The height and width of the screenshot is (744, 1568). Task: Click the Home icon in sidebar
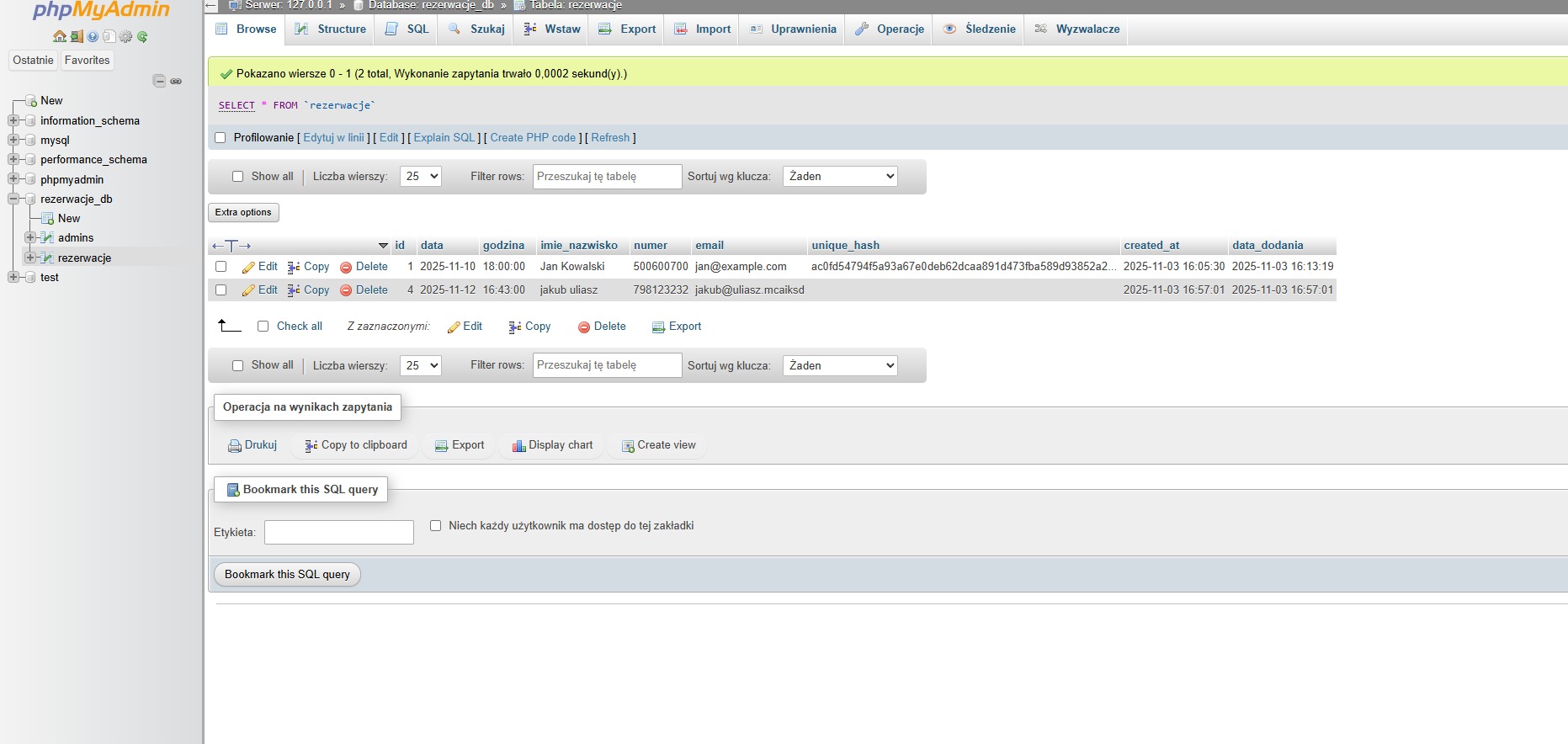[x=59, y=37]
